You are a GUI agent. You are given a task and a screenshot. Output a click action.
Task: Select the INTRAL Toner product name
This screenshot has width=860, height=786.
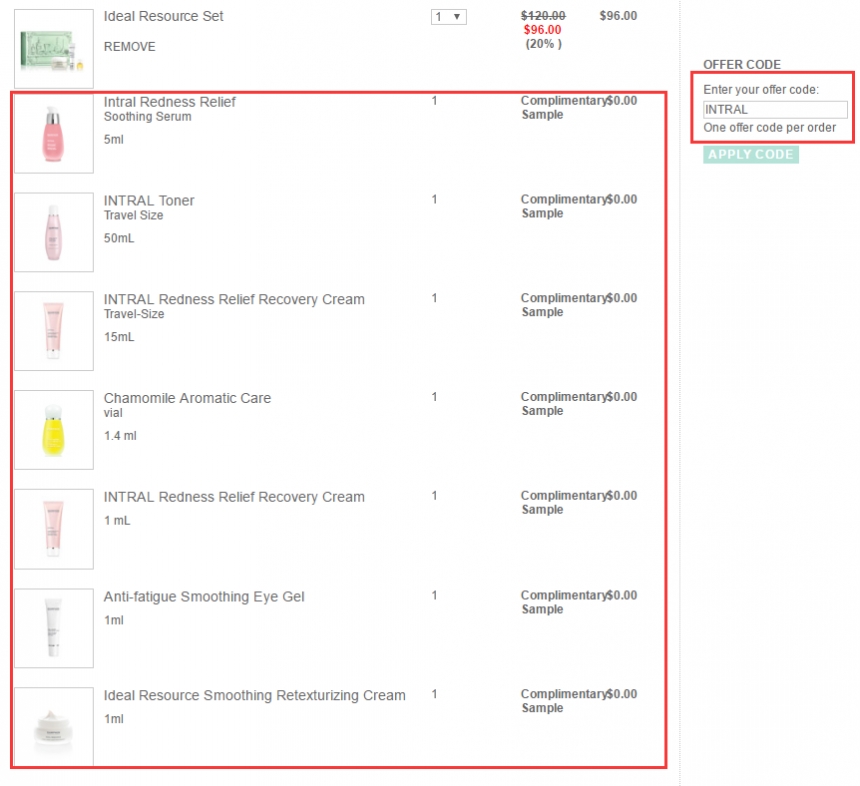tap(149, 201)
